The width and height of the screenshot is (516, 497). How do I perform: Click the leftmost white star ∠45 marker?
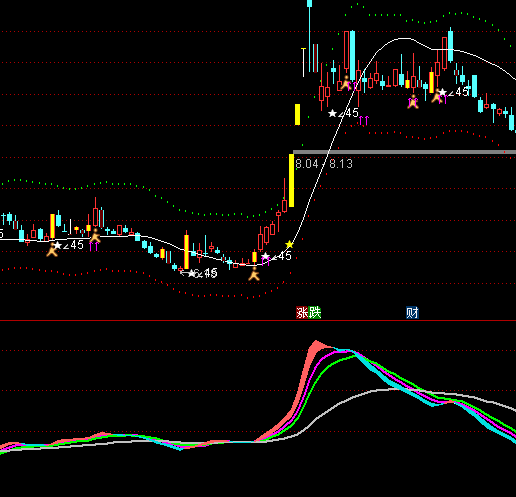click(58, 246)
